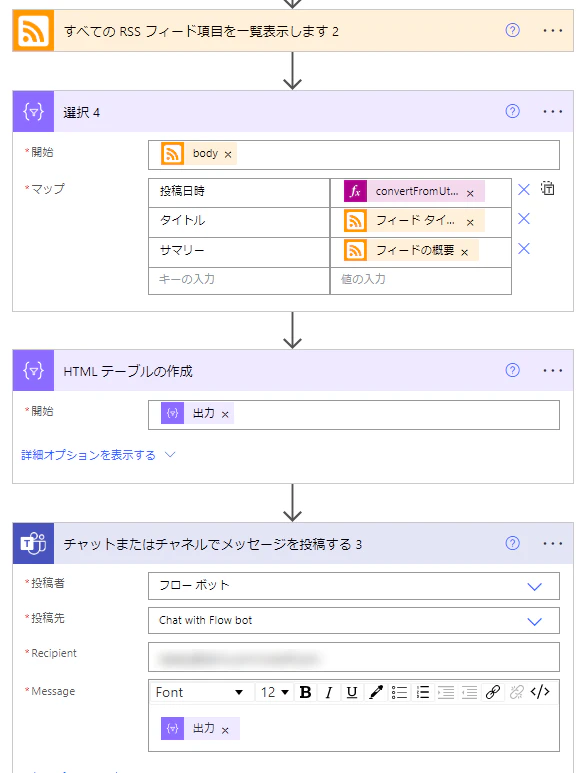Screen dimensions: 578x773
Task: Toggle underline formatting in Message editor
Action: pyautogui.click(x=352, y=692)
